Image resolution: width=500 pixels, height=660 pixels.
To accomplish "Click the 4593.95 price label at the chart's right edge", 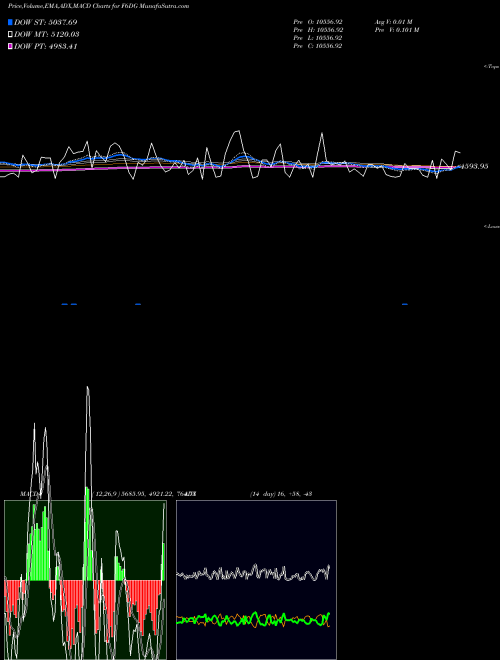I will pos(474,166).
